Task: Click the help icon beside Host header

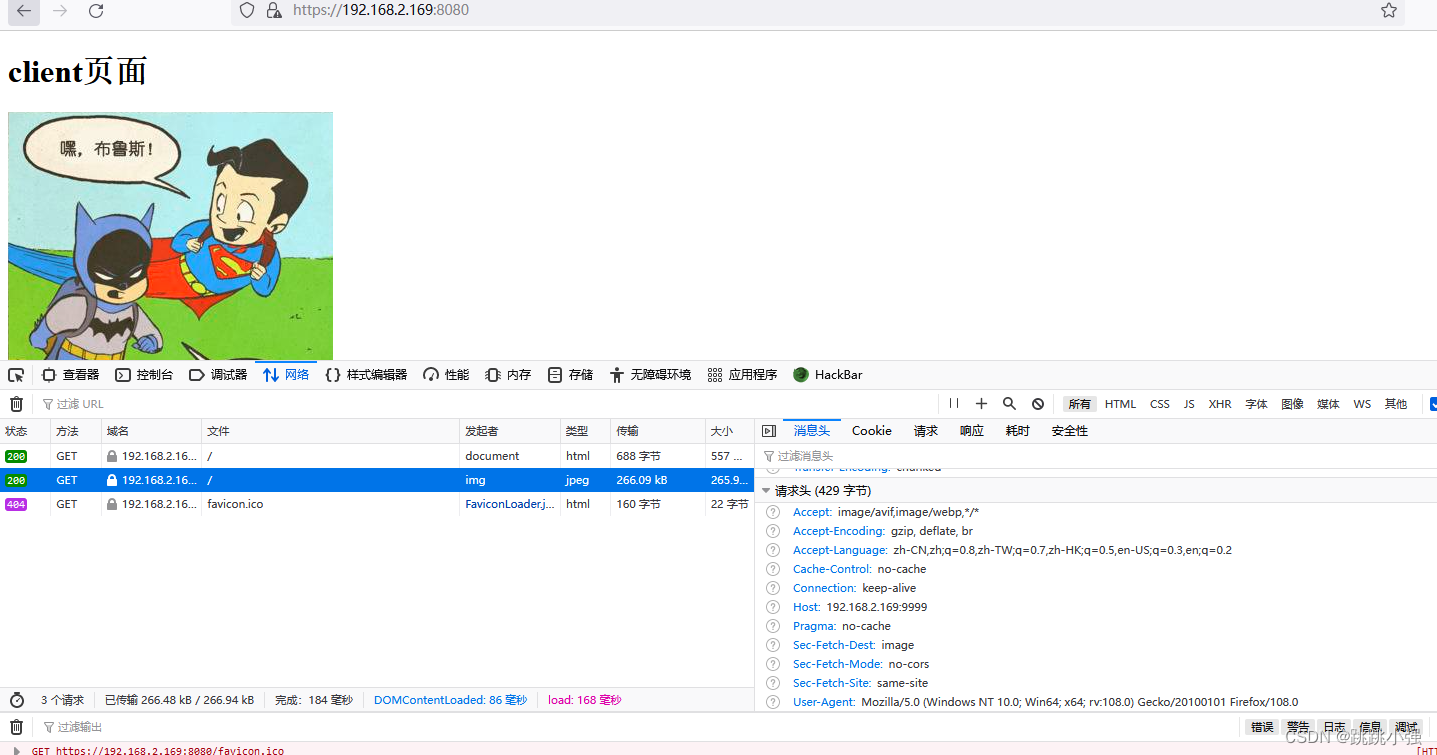Action: coord(772,607)
